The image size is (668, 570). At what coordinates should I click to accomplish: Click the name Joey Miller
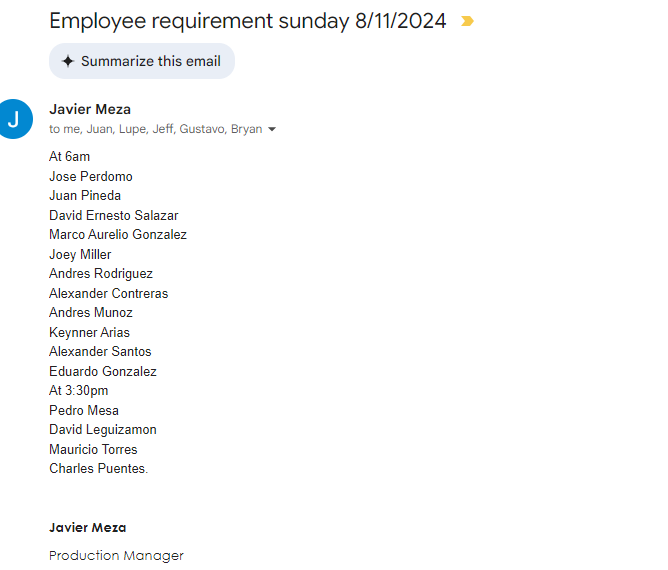pos(80,255)
